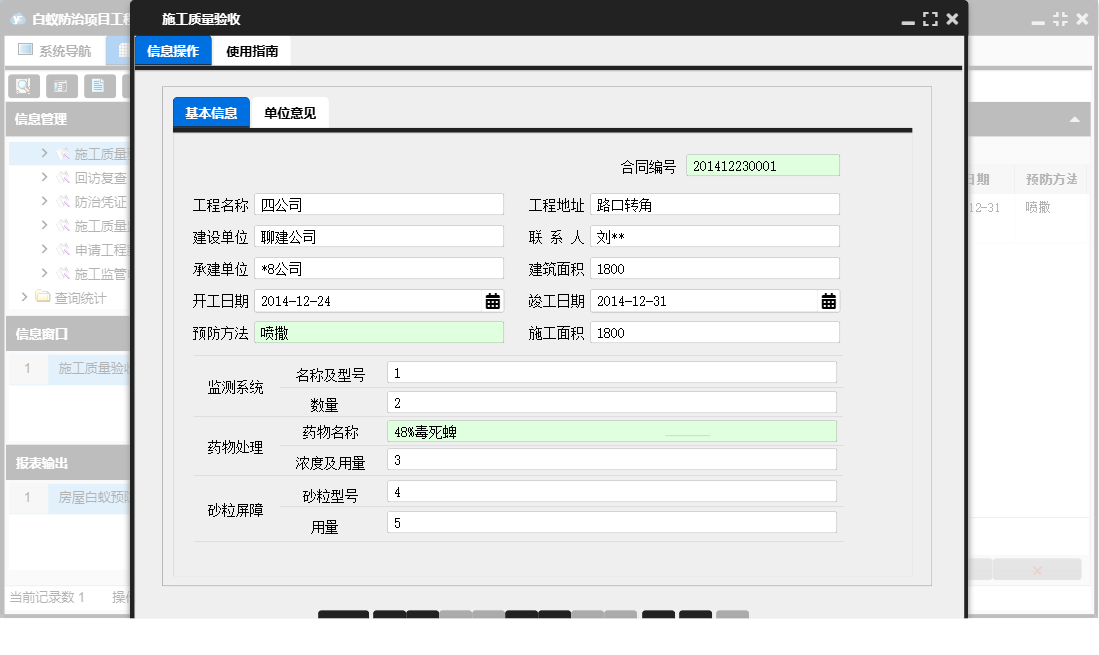
Task: Click the form-view toolbar icon in background window
Action: pyautogui.click(x=62, y=86)
